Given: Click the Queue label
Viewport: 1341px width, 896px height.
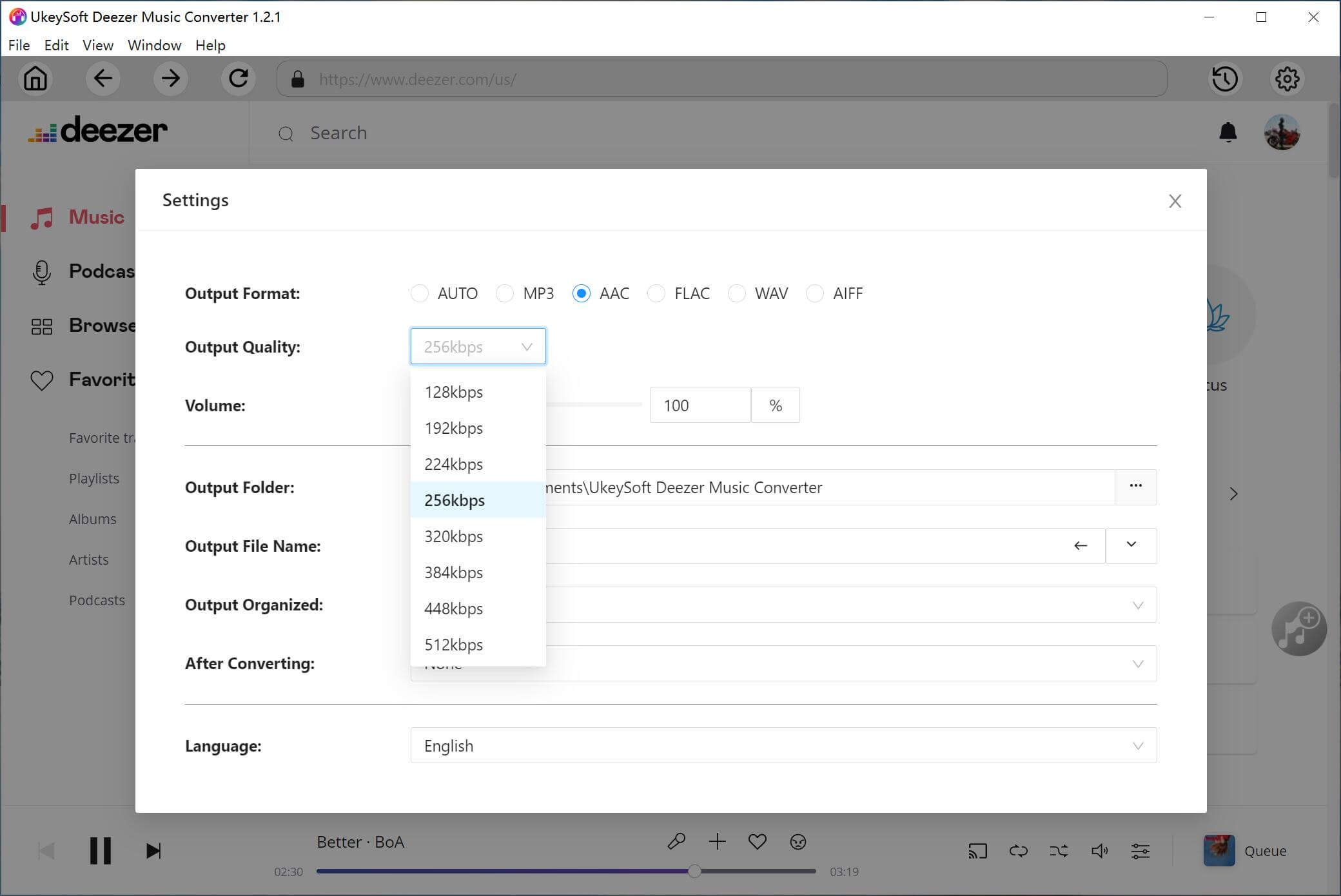Looking at the screenshot, I should pyautogui.click(x=1266, y=851).
